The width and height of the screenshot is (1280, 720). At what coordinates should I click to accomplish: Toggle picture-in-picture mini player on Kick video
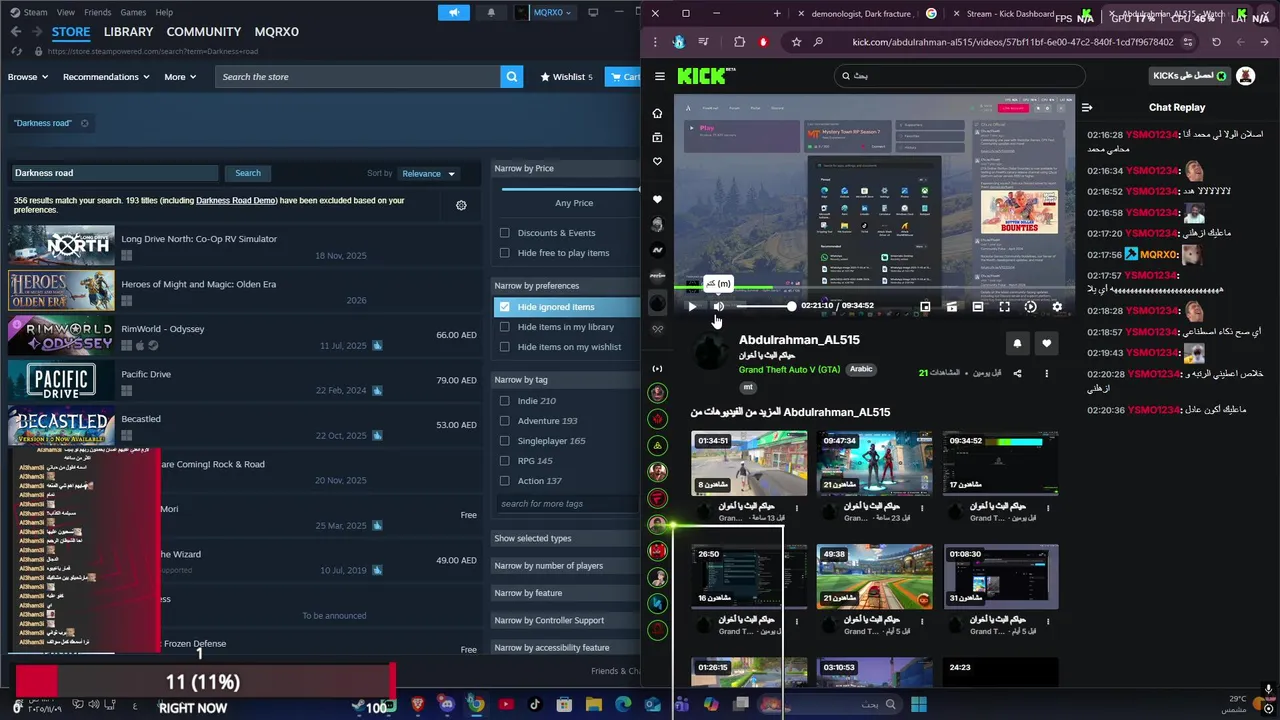(x=925, y=306)
